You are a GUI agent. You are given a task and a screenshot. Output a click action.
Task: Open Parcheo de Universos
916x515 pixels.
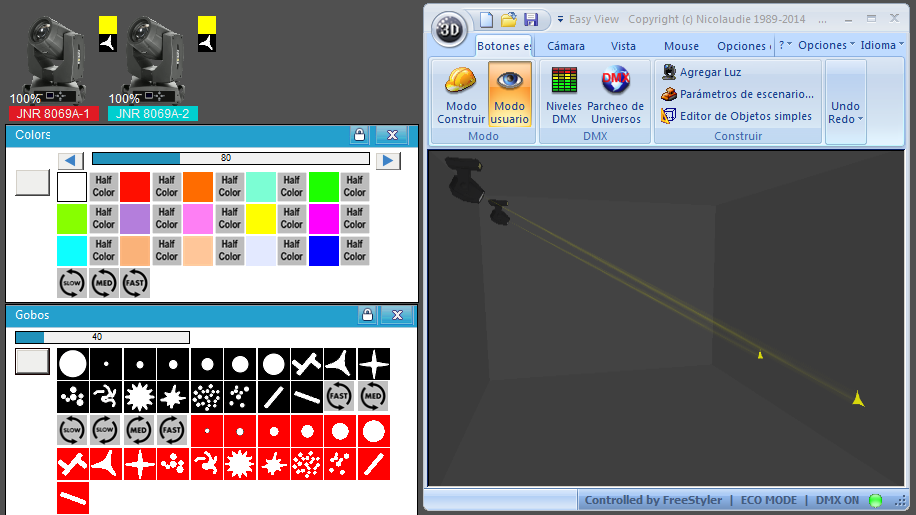pos(616,95)
